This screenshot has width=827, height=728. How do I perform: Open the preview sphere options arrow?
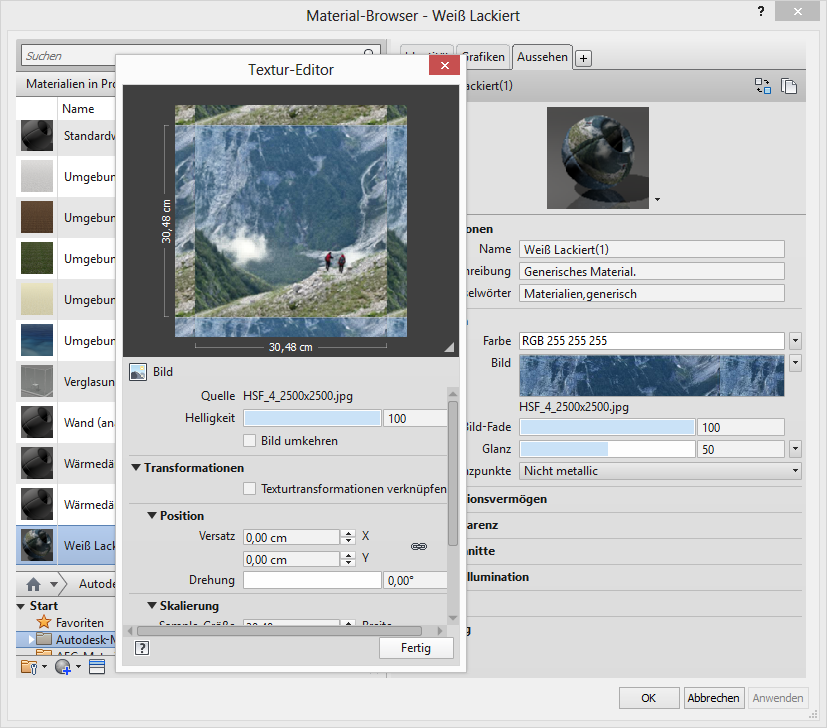pyautogui.click(x=657, y=199)
